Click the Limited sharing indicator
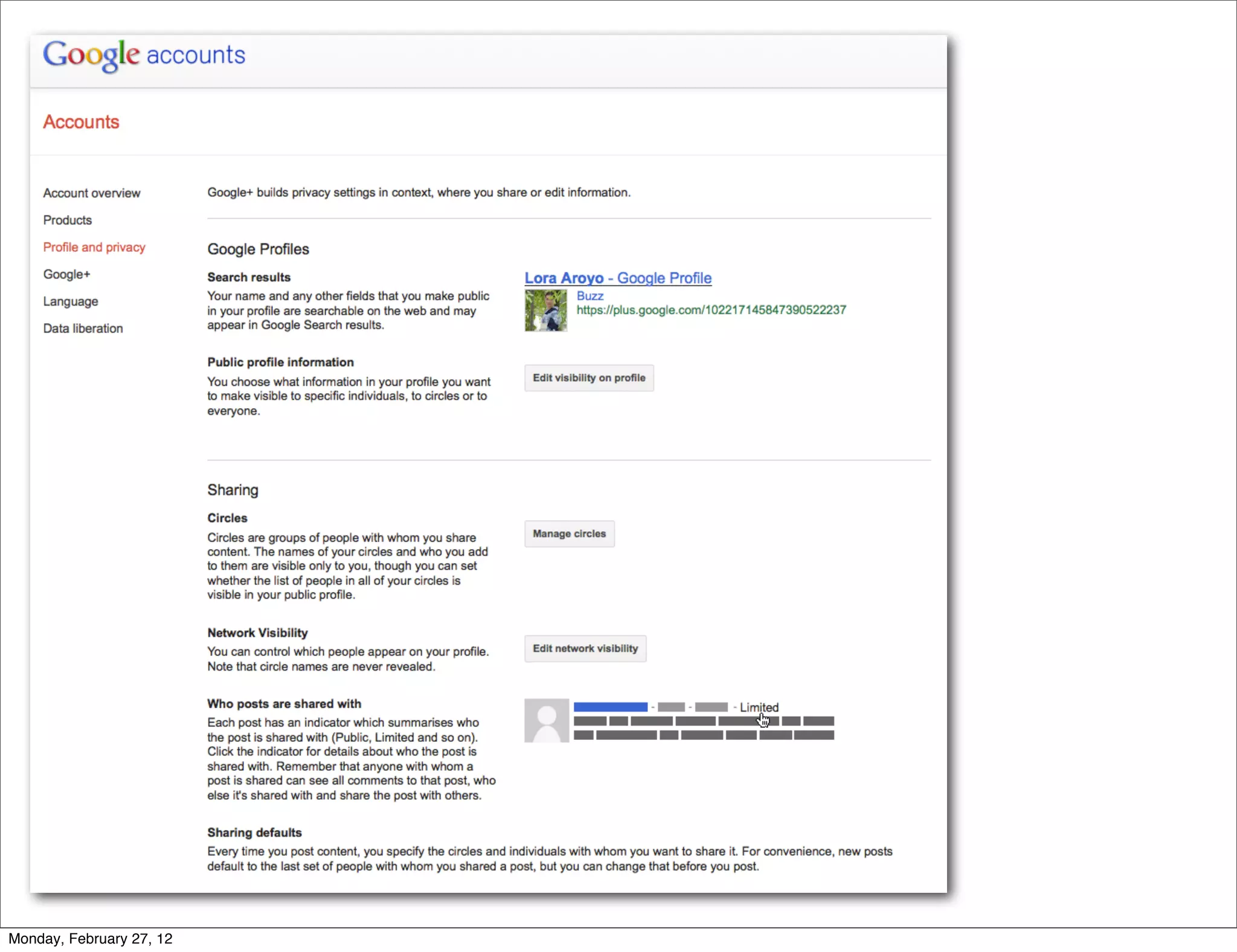 pyautogui.click(x=759, y=707)
